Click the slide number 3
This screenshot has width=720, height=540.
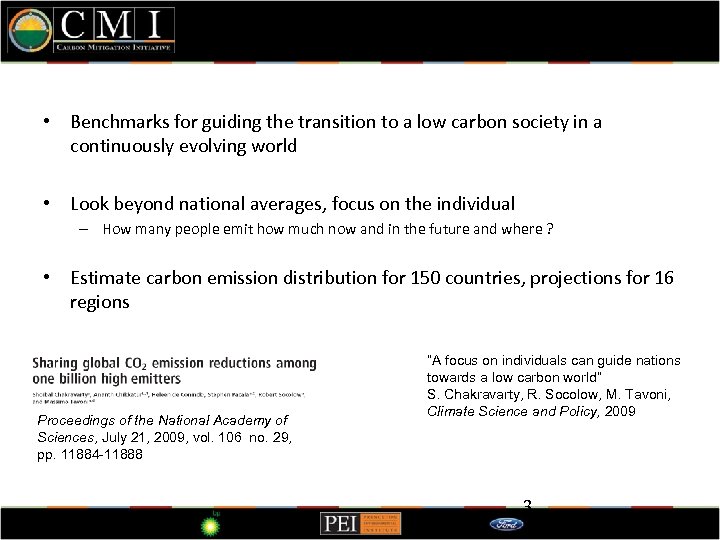coord(527,505)
